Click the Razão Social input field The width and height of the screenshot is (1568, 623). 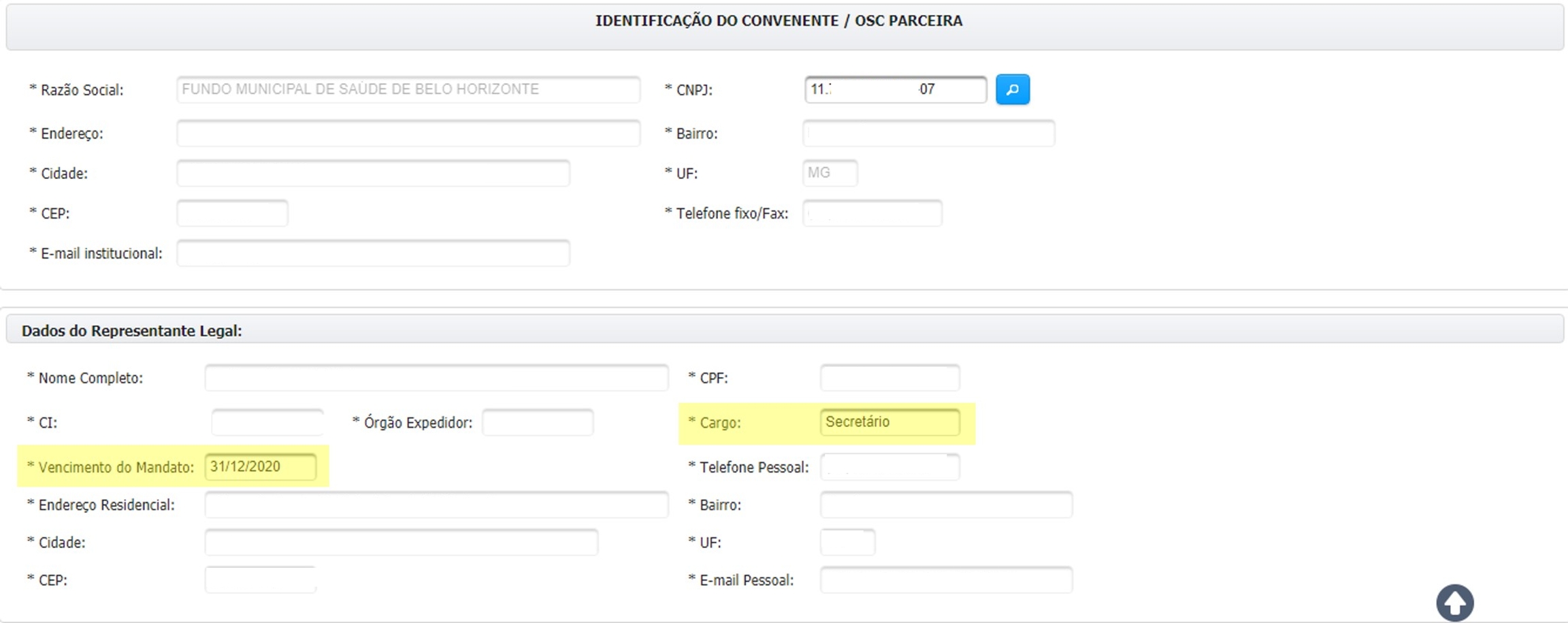point(408,89)
